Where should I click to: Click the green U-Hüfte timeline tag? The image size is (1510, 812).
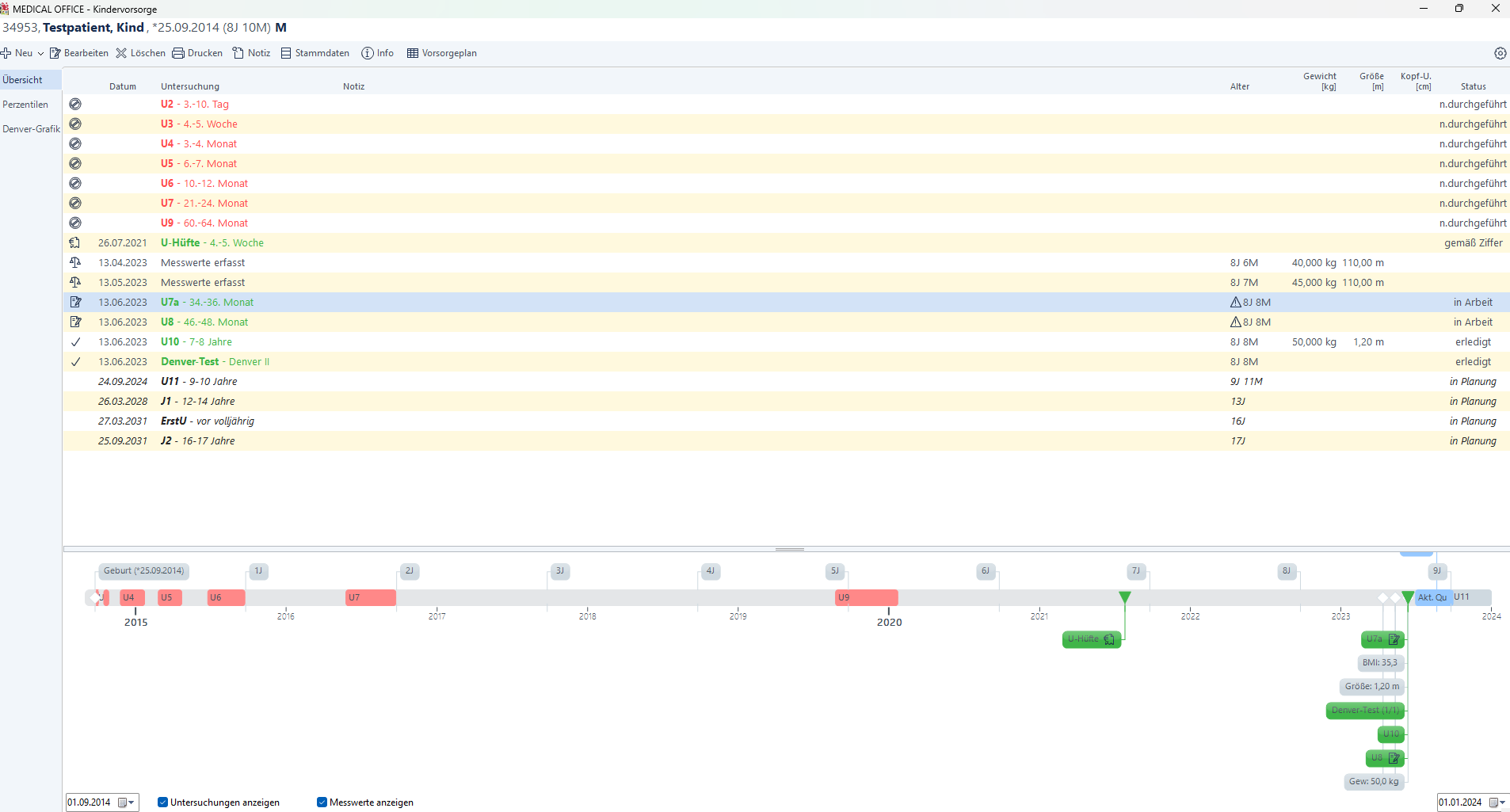click(1091, 639)
